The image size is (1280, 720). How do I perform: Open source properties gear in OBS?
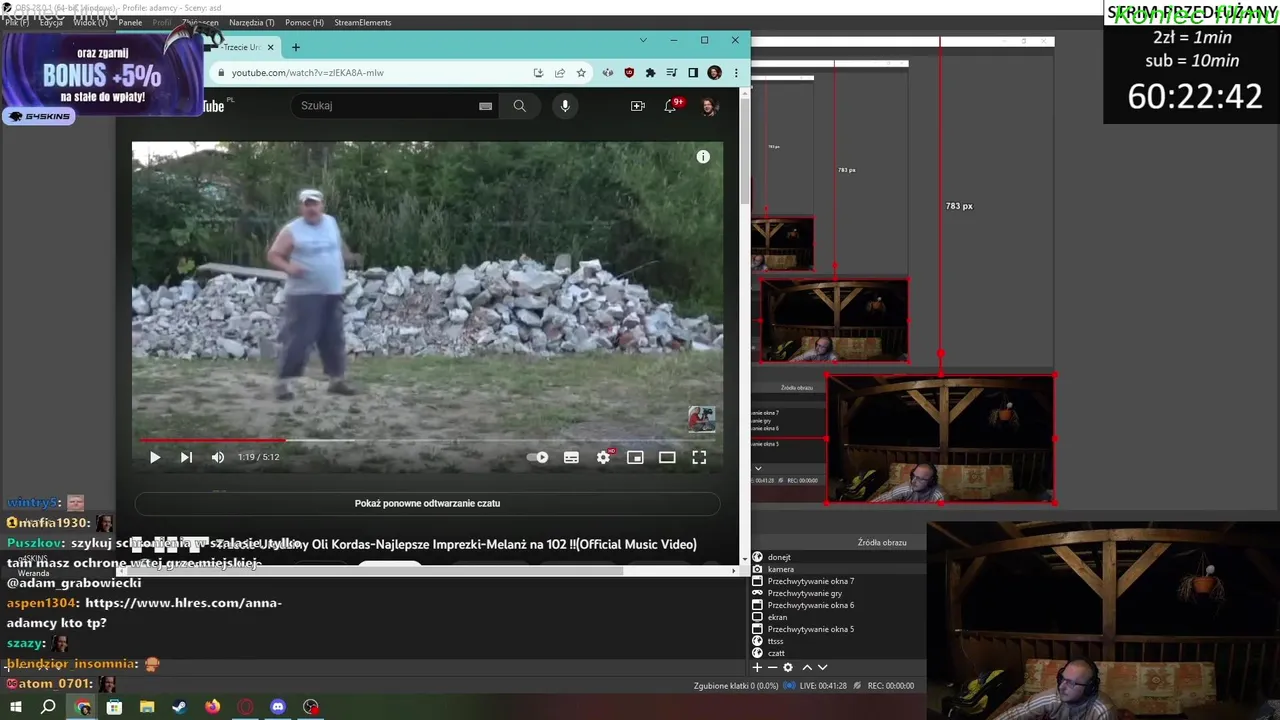(x=788, y=667)
